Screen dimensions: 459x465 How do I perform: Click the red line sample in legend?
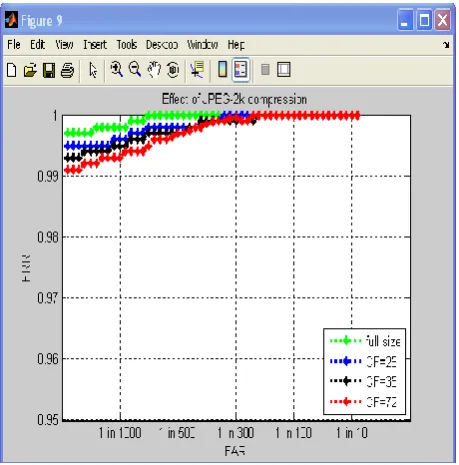[x=346, y=401]
